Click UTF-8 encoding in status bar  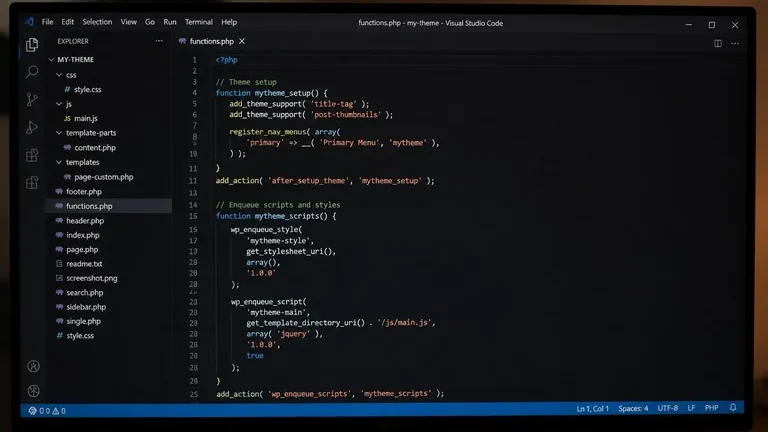(x=668, y=408)
